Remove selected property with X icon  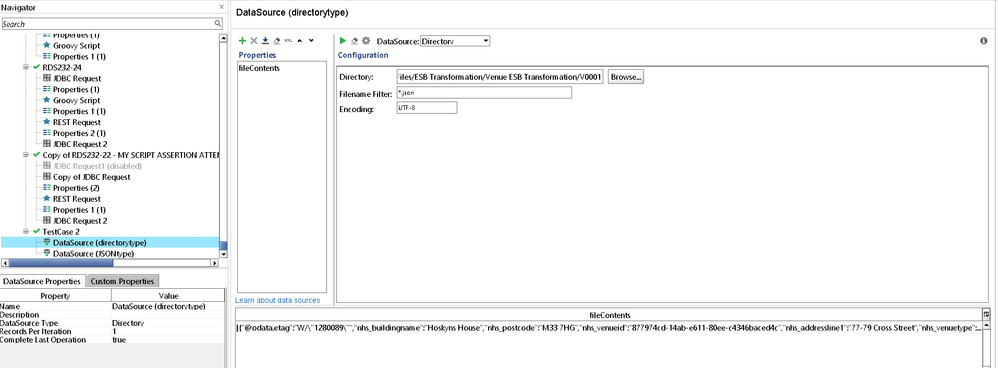click(x=253, y=41)
